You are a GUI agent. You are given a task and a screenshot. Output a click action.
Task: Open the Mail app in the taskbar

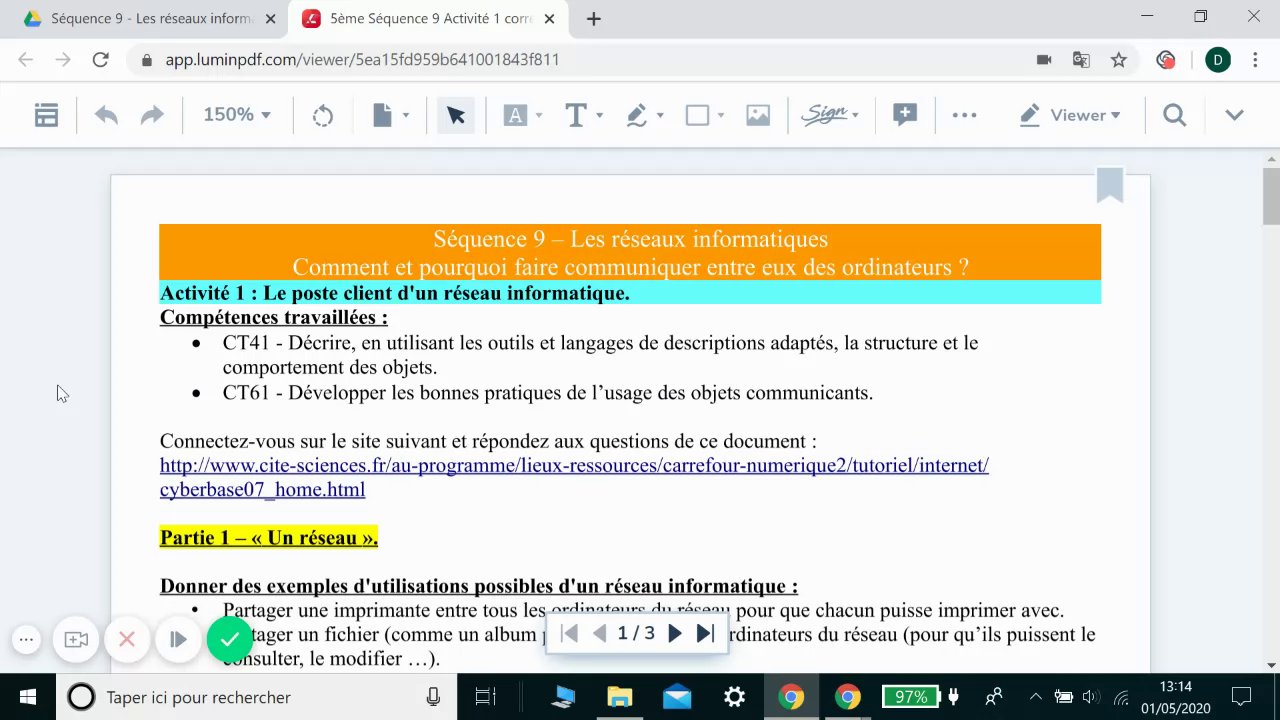677,697
